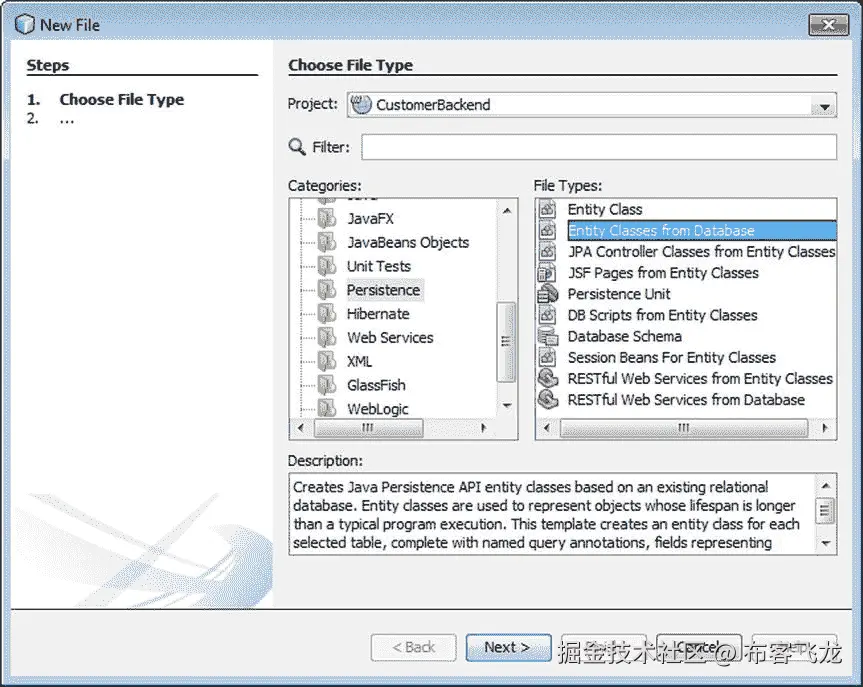Image resolution: width=863 pixels, height=687 pixels.
Task: Select the Persistence category
Action: pyautogui.click(x=384, y=290)
